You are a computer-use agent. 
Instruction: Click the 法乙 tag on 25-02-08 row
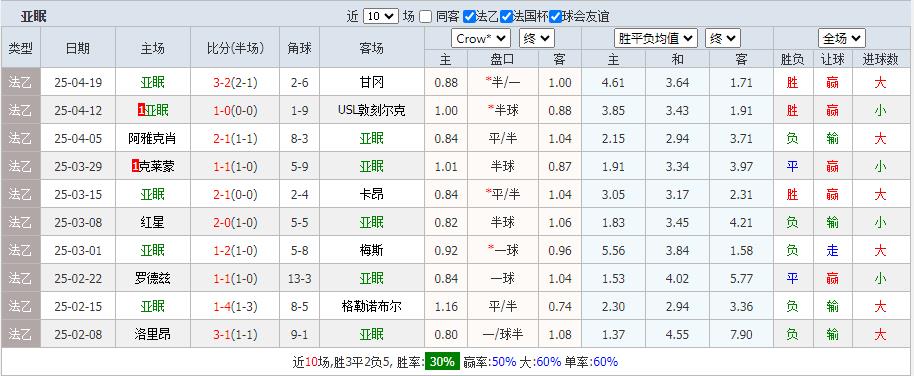coord(21,335)
